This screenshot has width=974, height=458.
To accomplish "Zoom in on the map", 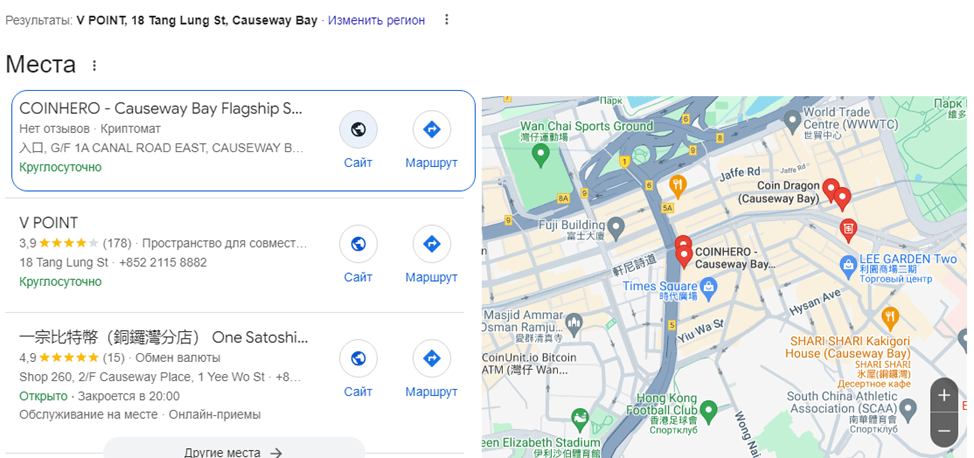I will pyautogui.click(x=944, y=395).
